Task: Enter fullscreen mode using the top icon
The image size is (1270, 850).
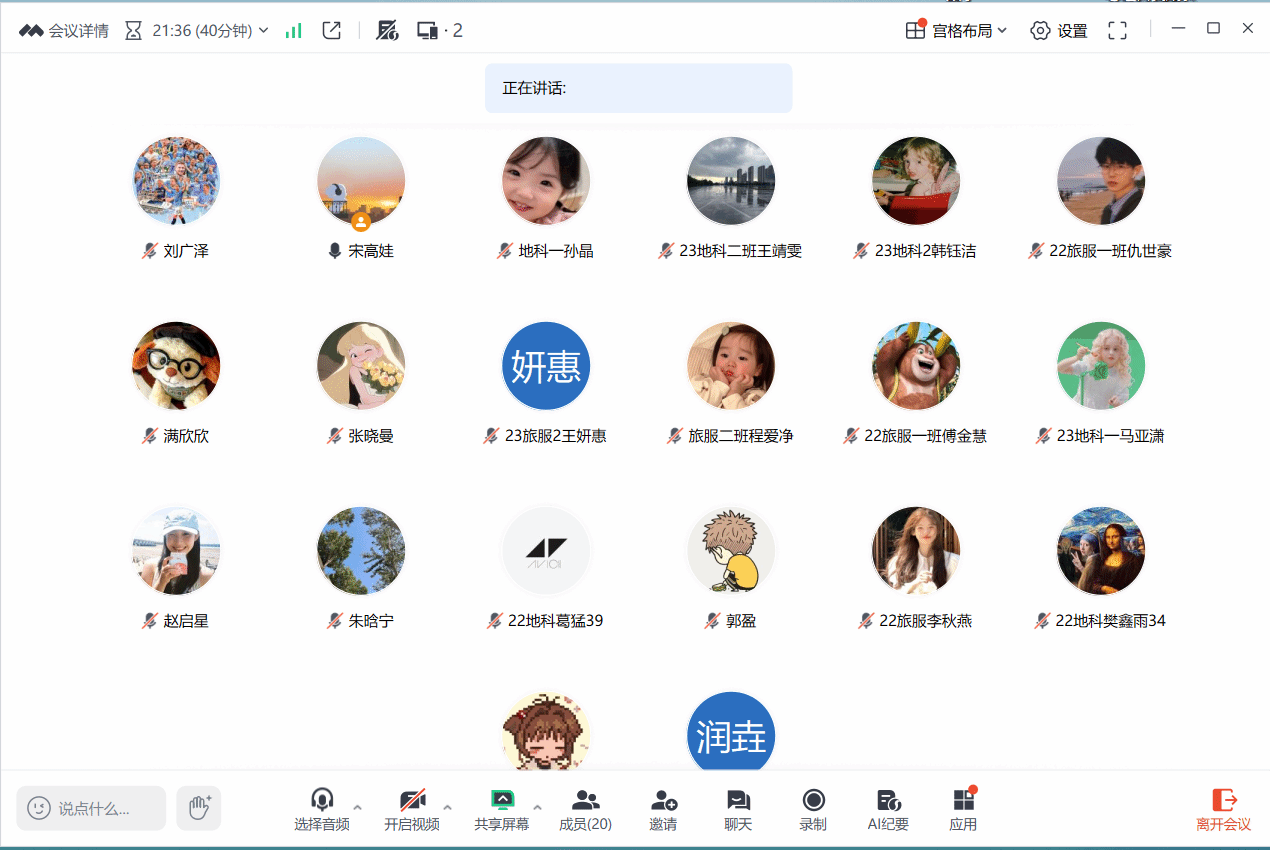Action: click(1118, 31)
